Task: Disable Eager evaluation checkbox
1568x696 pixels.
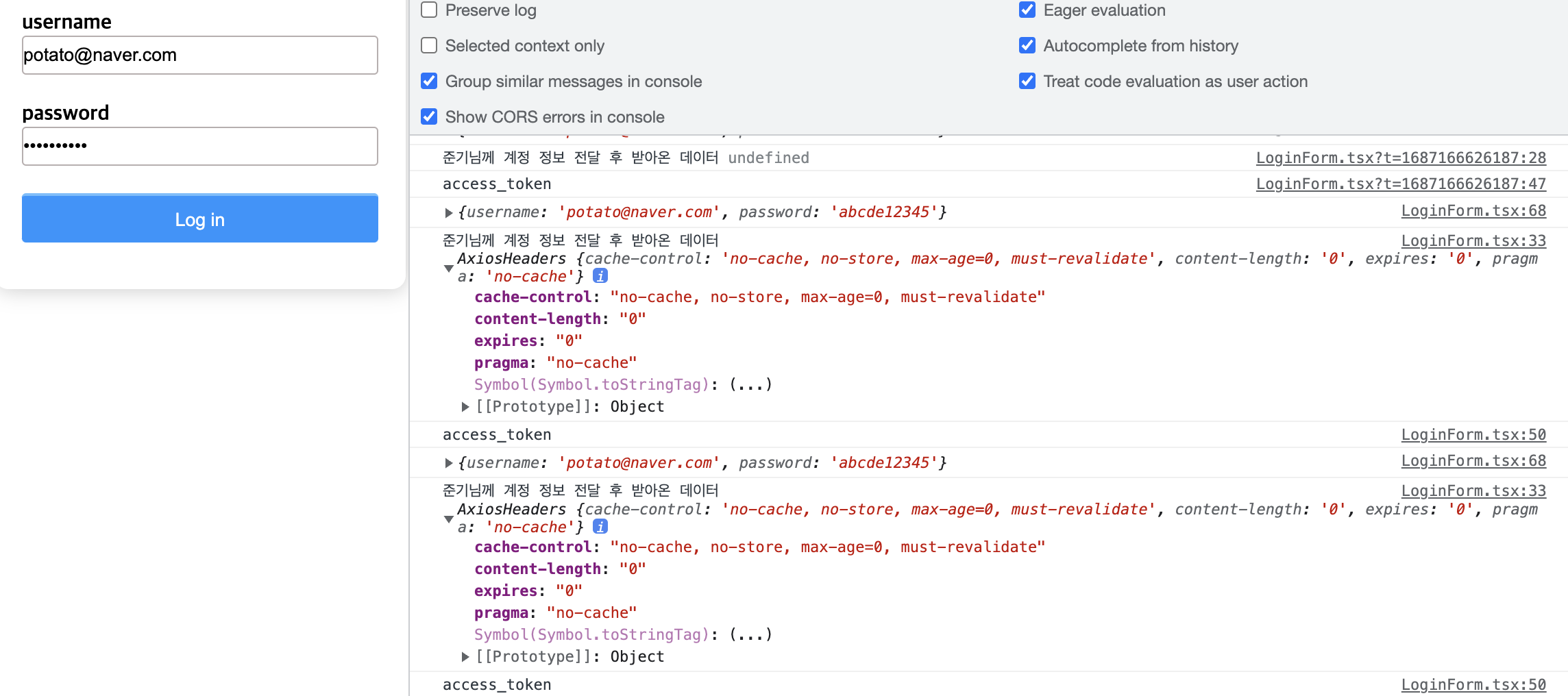Action: [1027, 10]
